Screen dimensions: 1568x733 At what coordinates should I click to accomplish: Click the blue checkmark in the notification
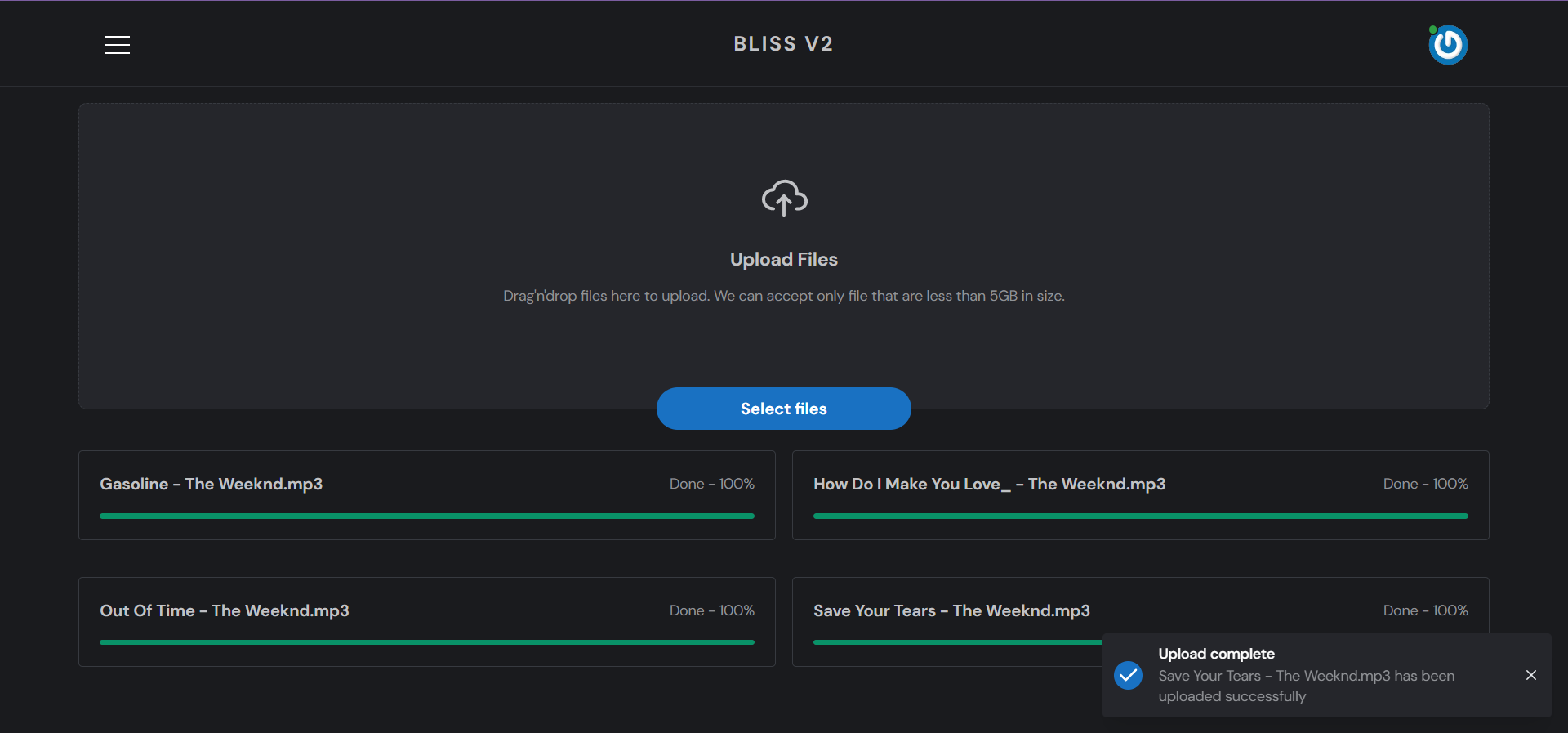pos(1128,675)
